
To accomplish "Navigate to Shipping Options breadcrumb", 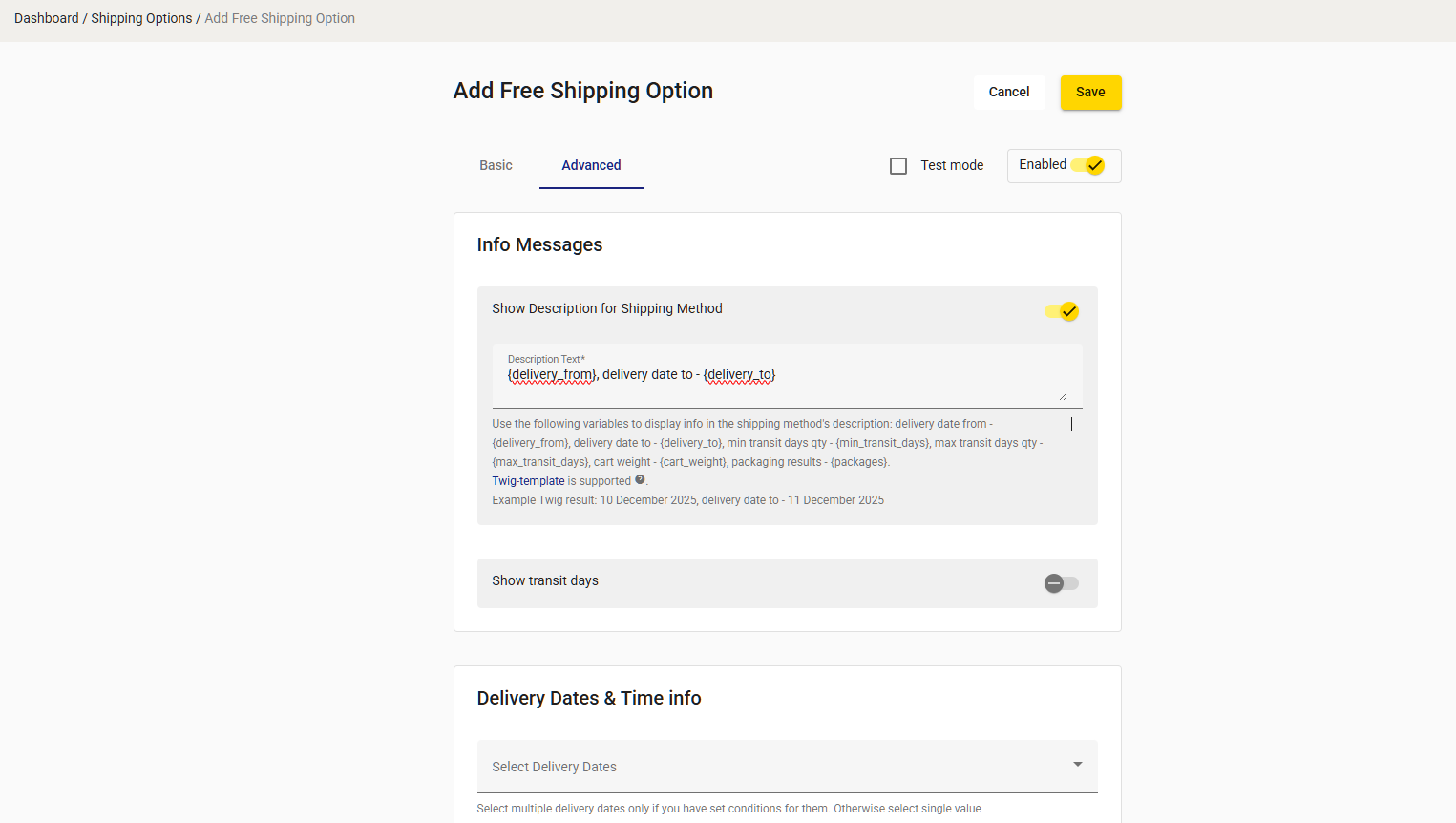I will [x=141, y=18].
